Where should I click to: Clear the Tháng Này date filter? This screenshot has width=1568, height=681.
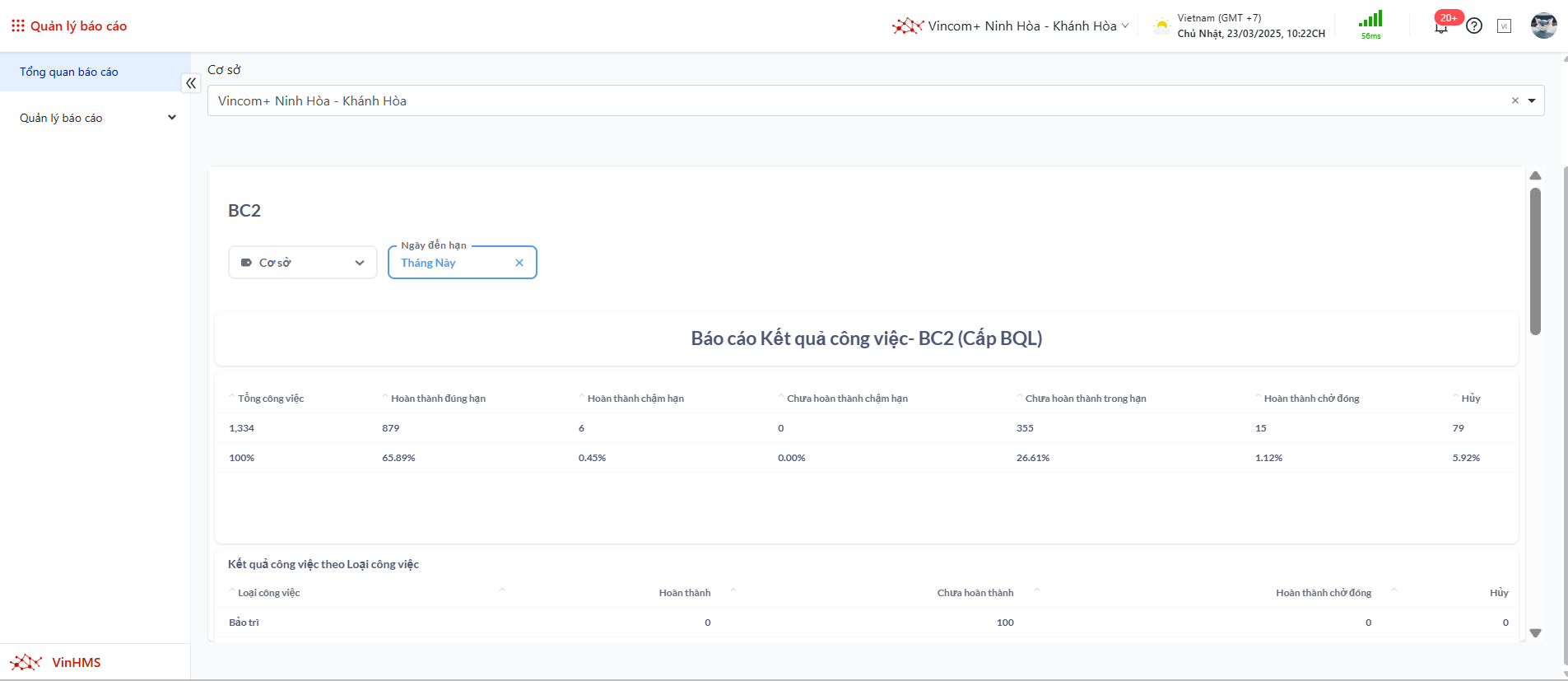click(x=519, y=263)
